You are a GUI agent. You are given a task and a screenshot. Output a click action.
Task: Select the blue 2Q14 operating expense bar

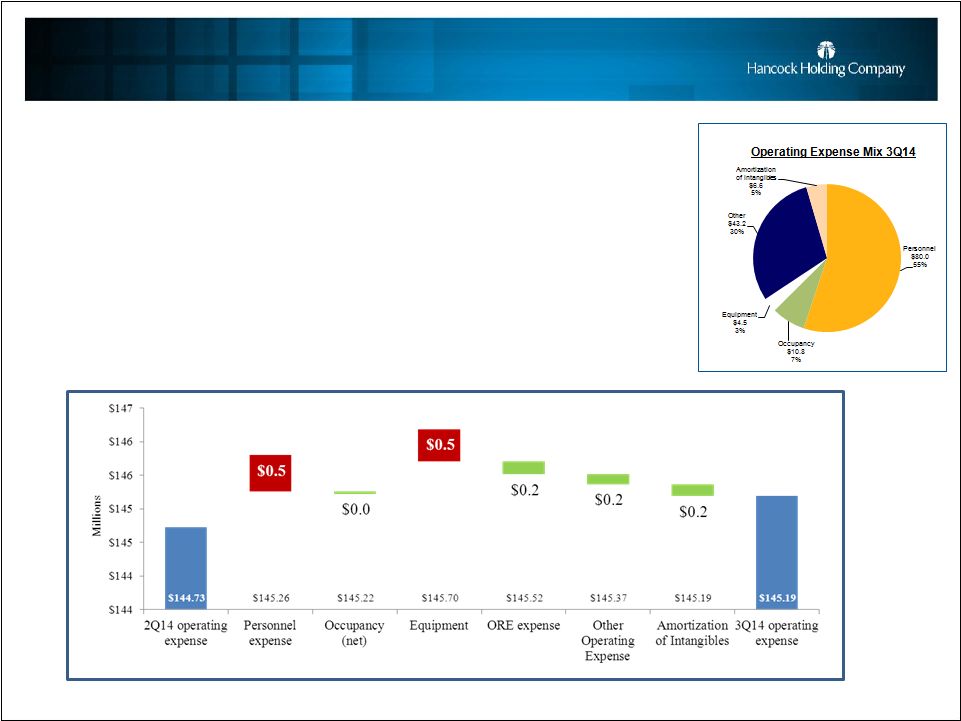tap(185, 567)
